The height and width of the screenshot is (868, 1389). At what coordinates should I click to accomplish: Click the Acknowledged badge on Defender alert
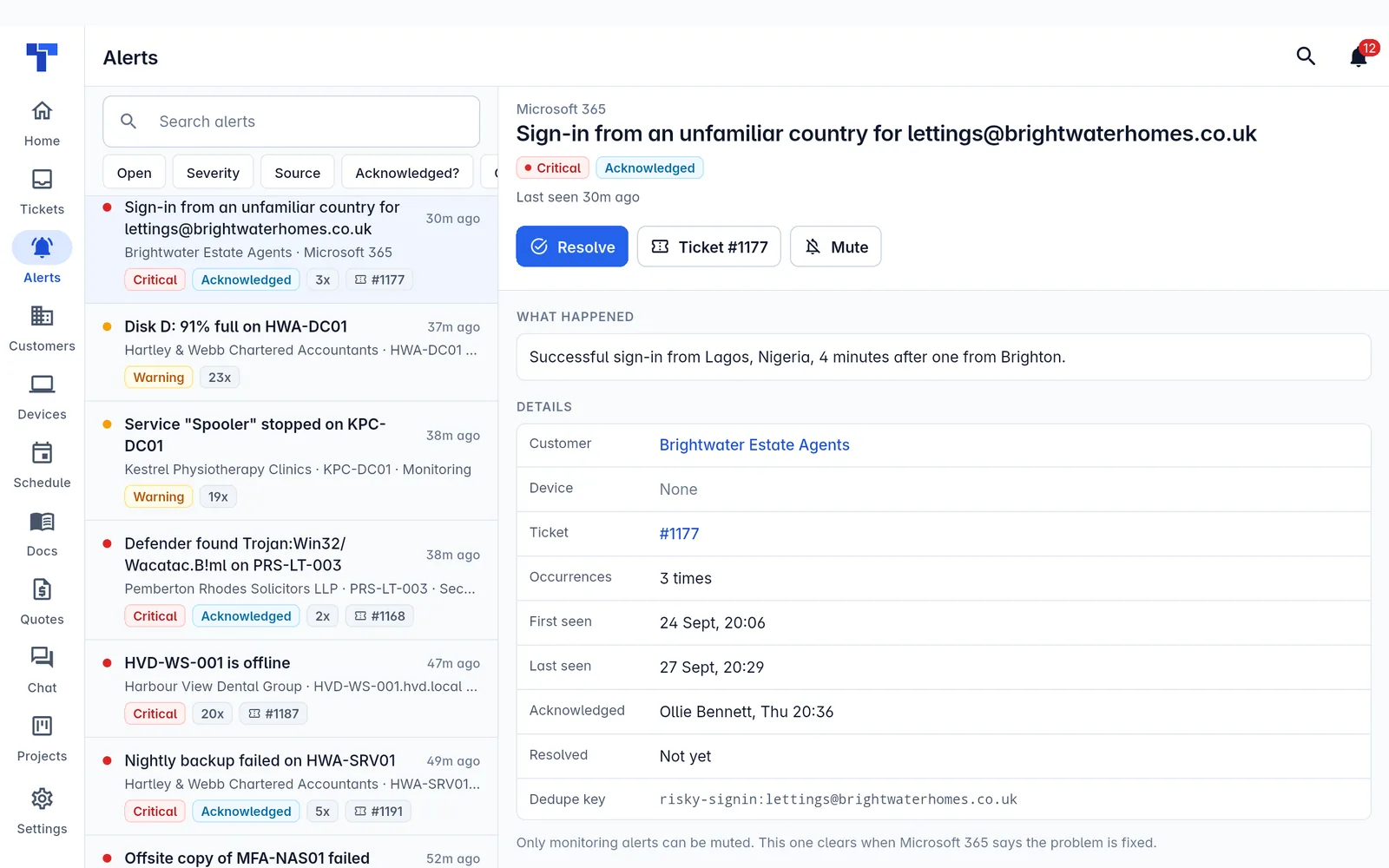point(247,616)
